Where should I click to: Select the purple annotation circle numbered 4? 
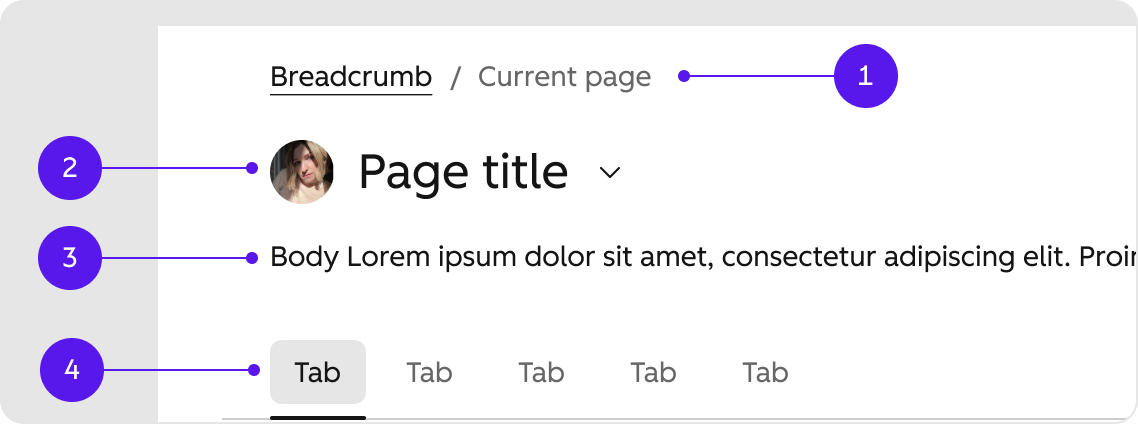[72, 370]
